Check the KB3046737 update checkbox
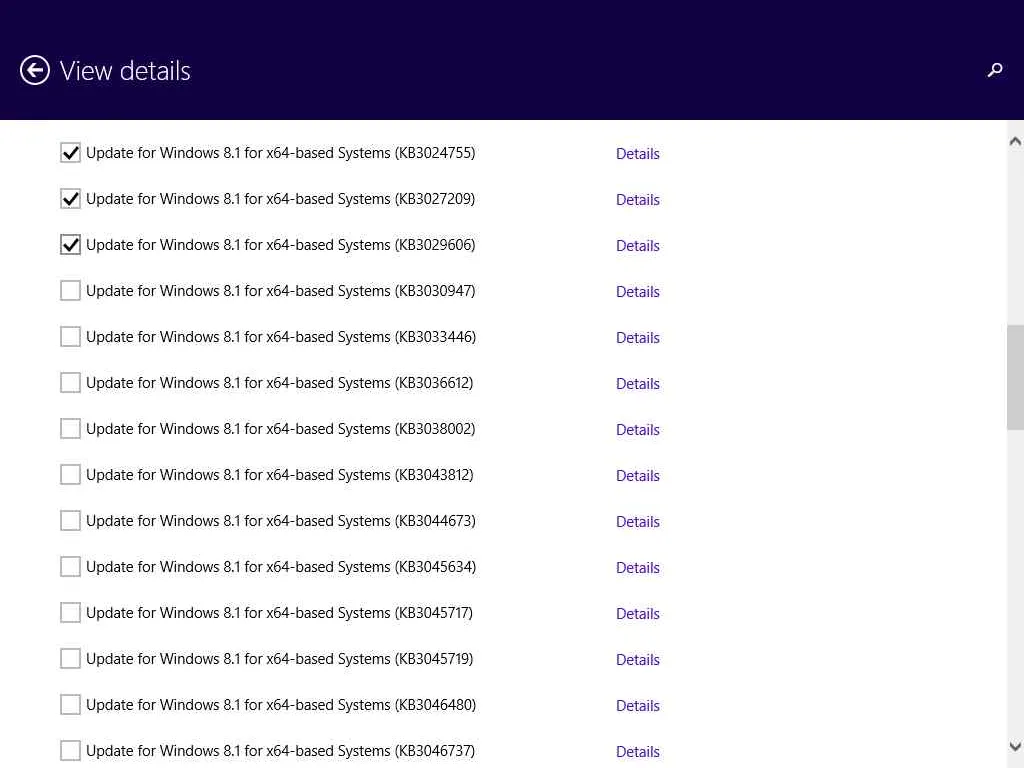This screenshot has height=768, width=1024. coord(70,751)
